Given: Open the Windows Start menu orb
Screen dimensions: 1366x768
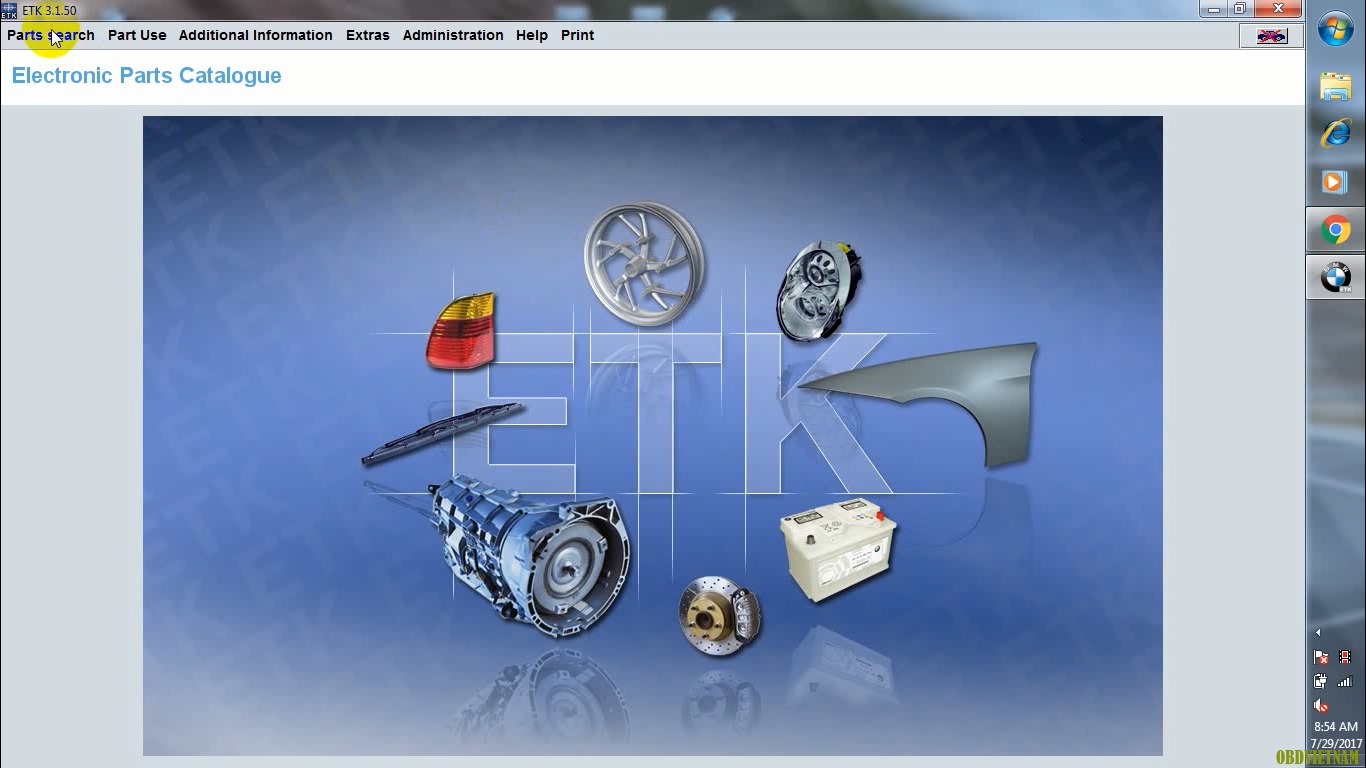Looking at the screenshot, I should (1336, 29).
